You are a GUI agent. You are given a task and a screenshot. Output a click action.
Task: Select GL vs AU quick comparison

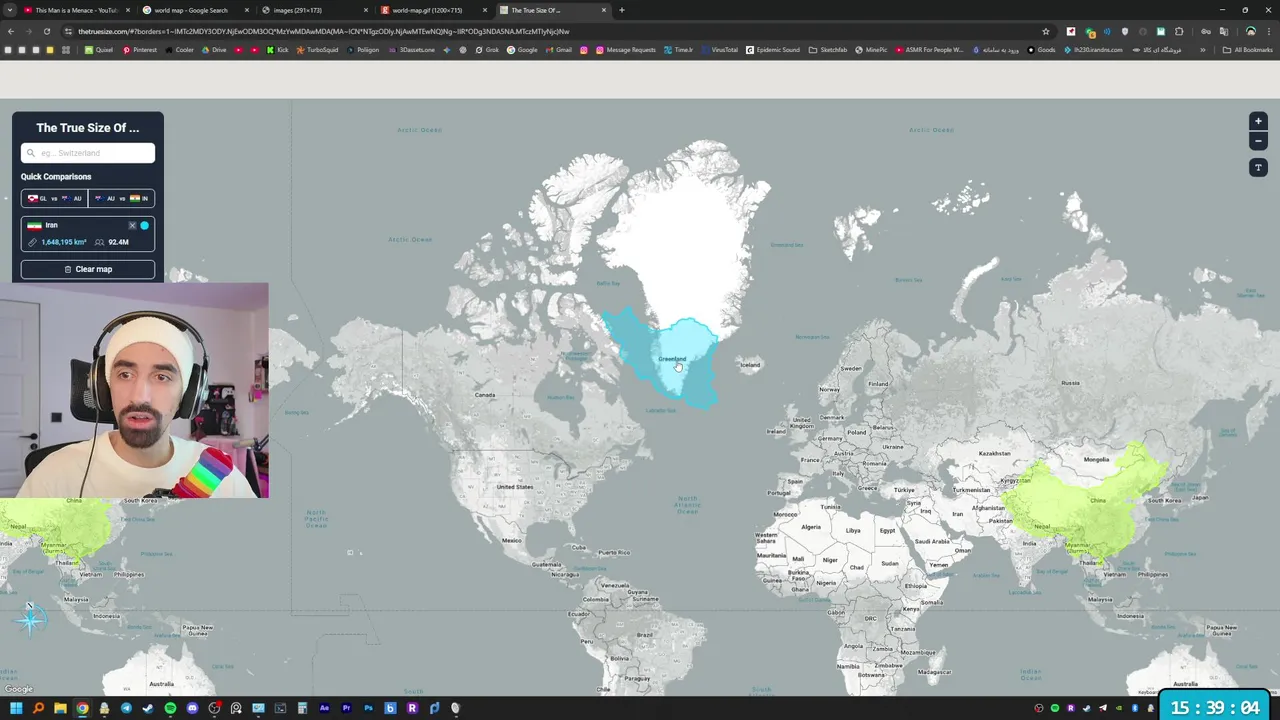54,198
